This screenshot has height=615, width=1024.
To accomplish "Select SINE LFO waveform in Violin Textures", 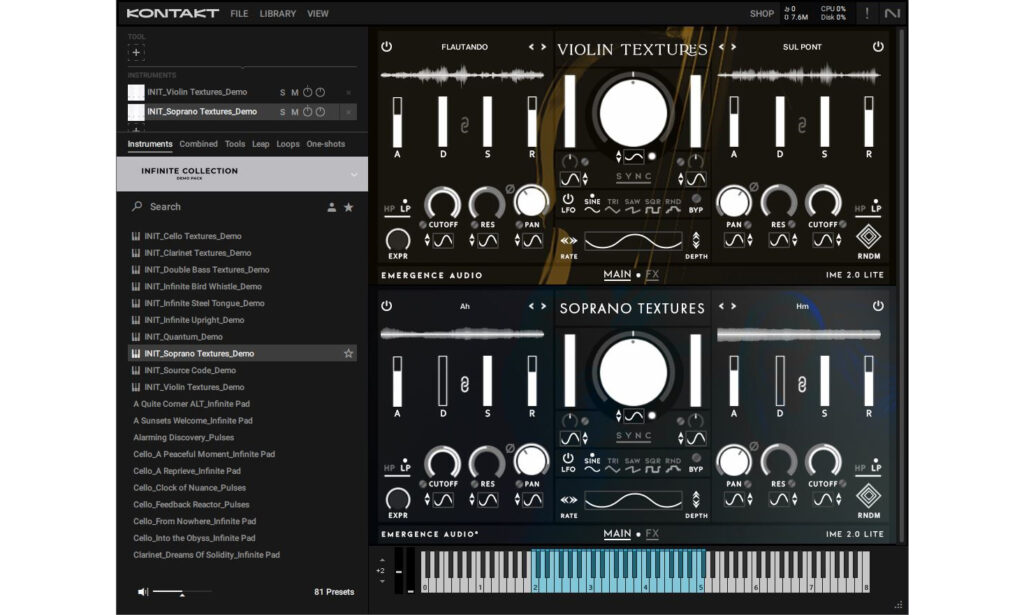I will (x=592, y=206).
